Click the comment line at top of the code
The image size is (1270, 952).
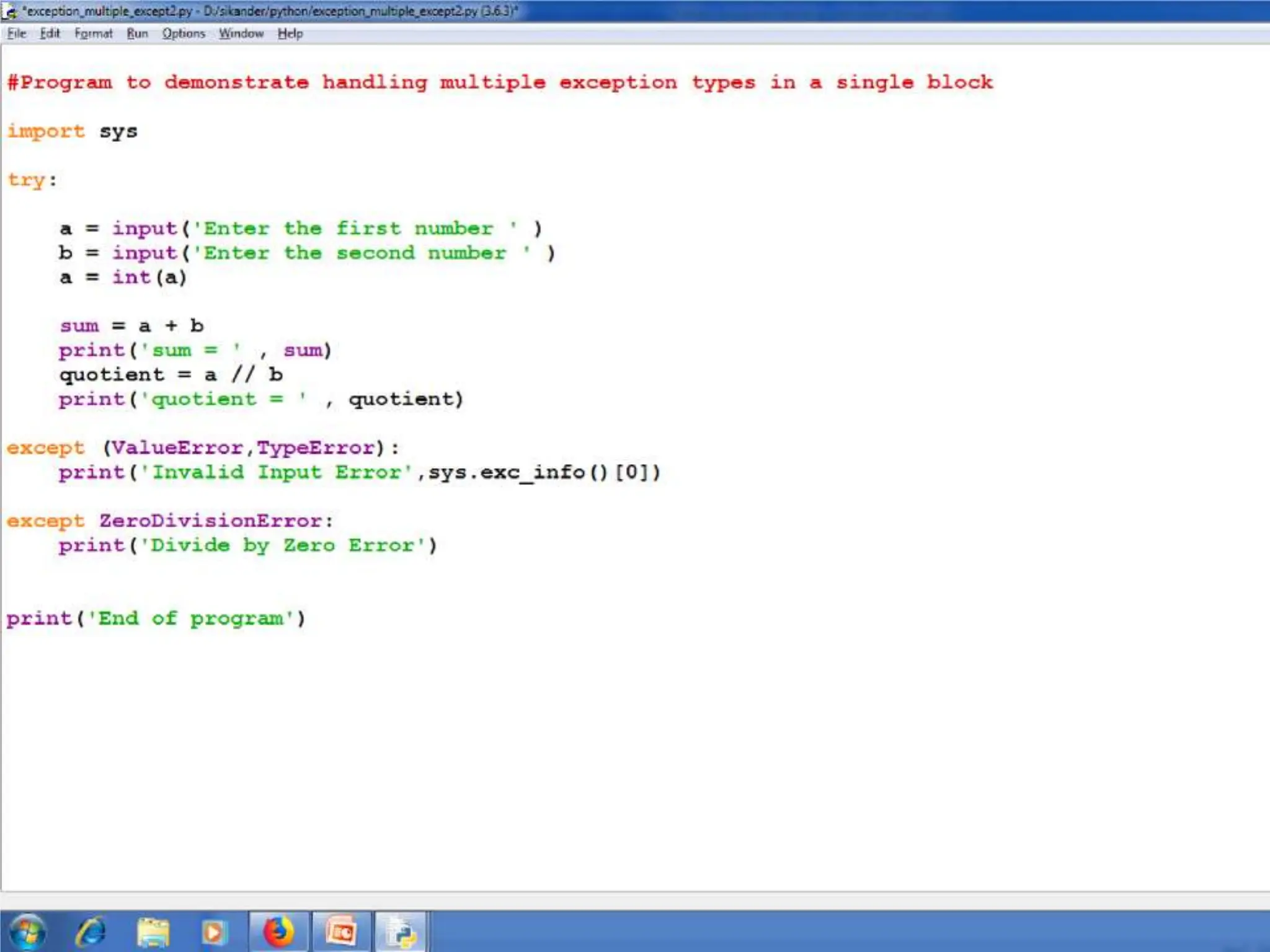pos(499,82)
